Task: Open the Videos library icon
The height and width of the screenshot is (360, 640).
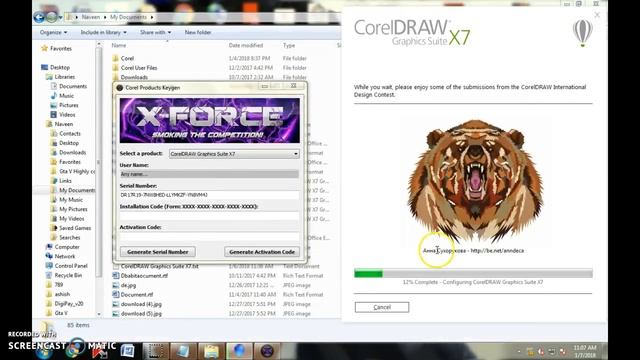Action: (53, 115)
